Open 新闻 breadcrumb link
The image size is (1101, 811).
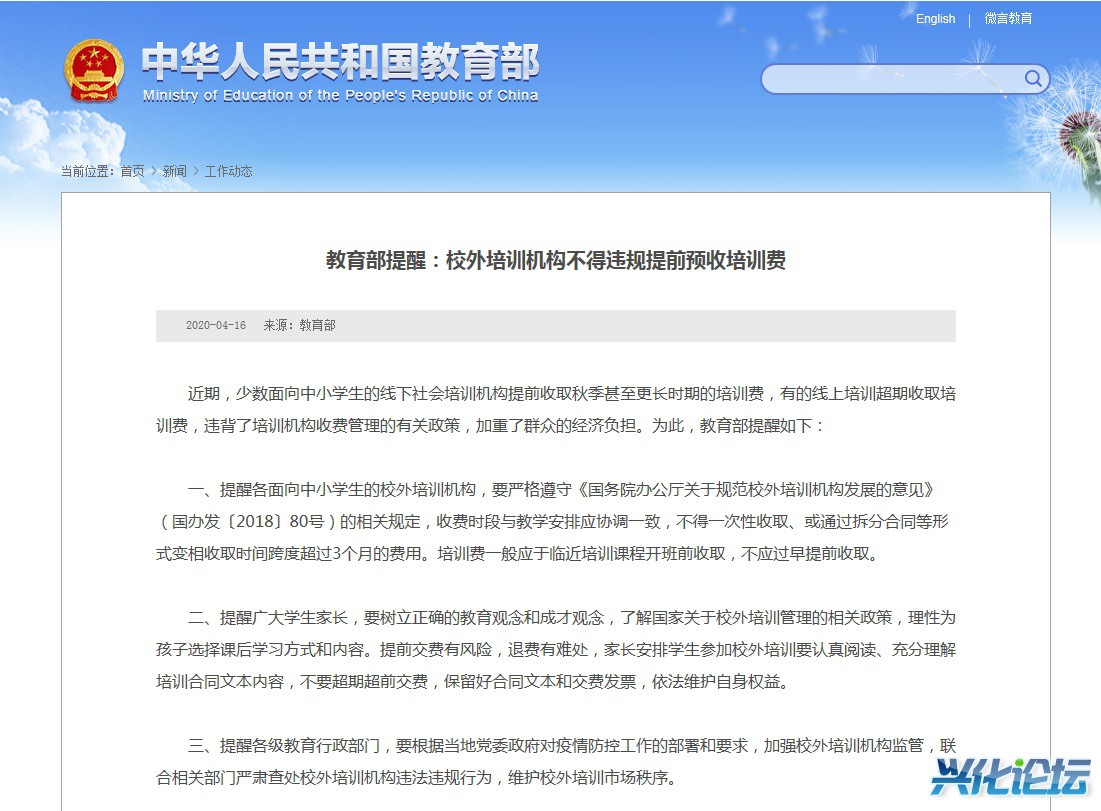tap(174, 171)
